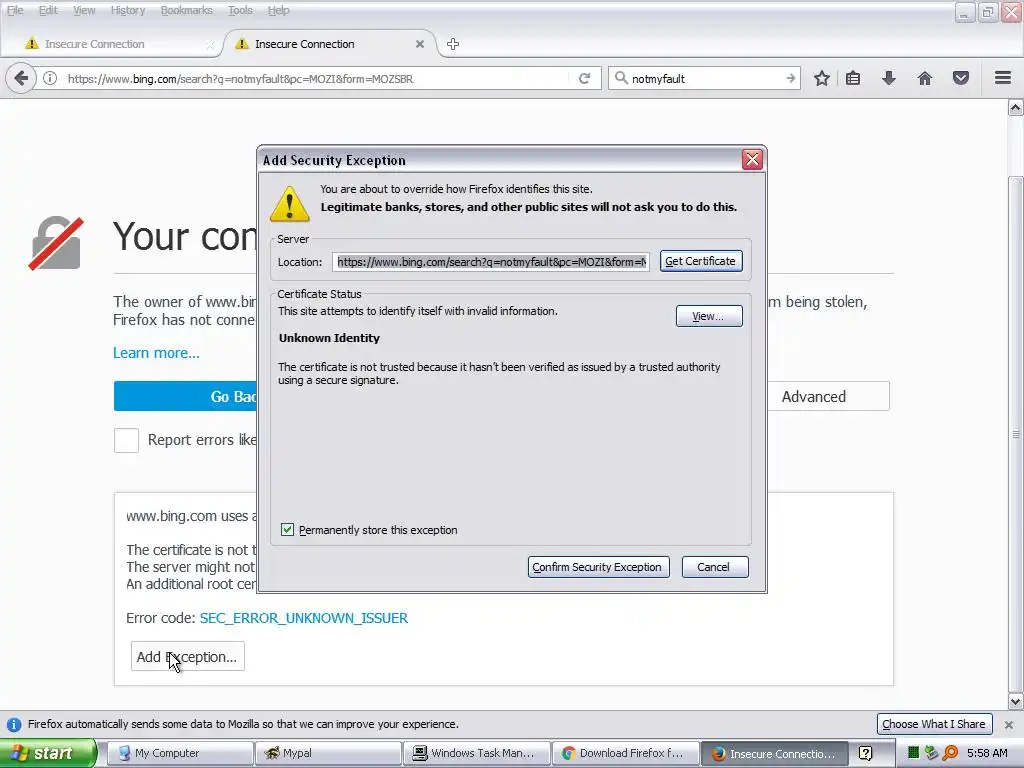The height and width of the screenshot is (768, 1024).
Task: Open the Bookmarks menu
Action: (186, 10)
